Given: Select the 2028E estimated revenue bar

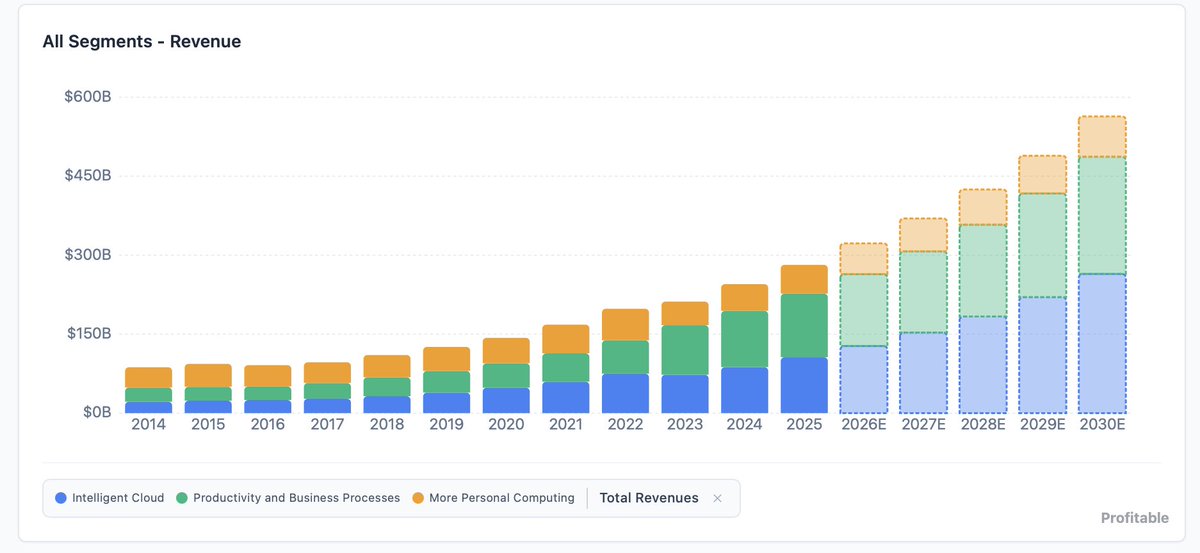Looking at the screenshot, I should [x=983, y=301].
